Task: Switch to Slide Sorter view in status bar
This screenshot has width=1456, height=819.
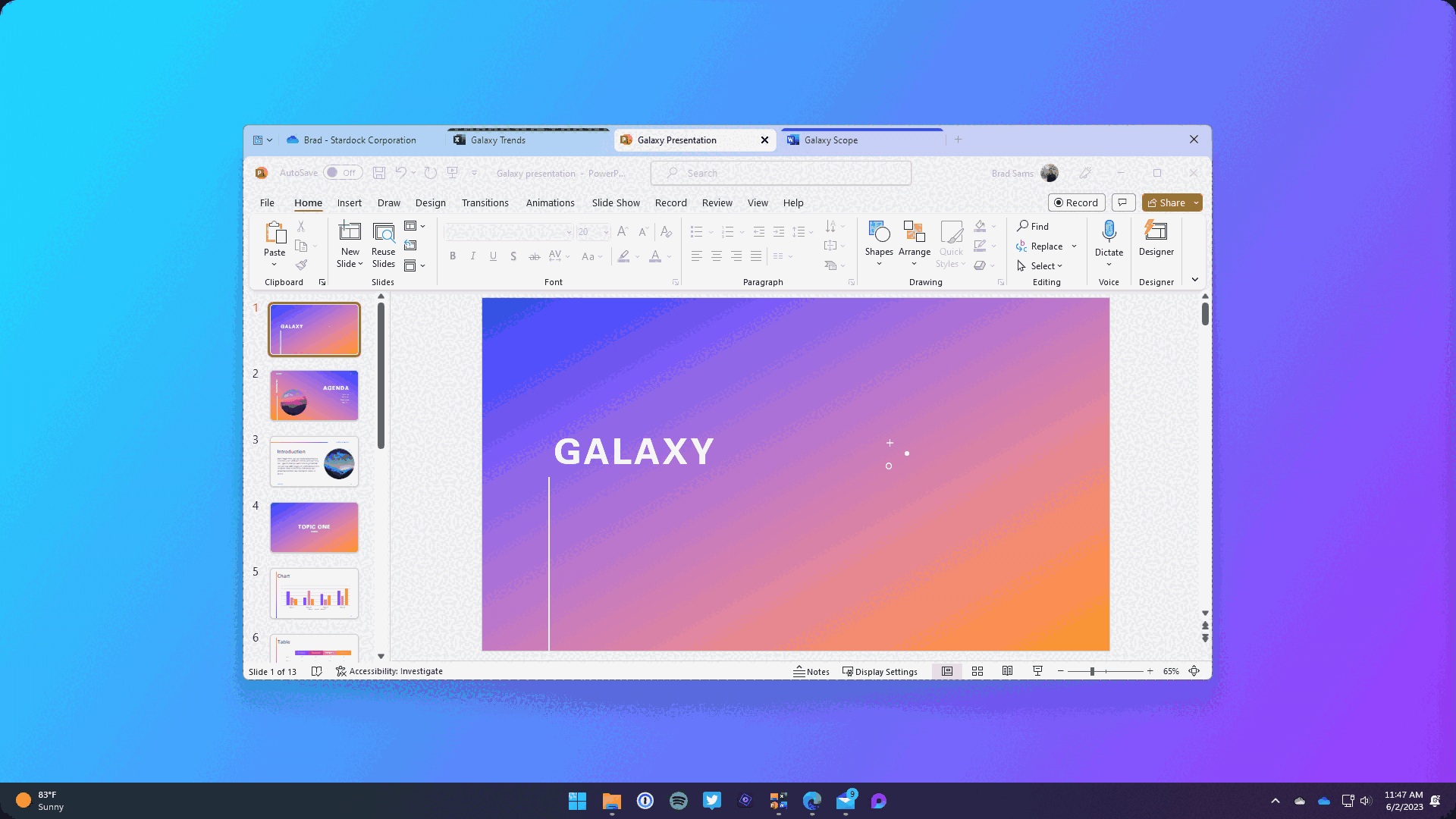Action: (977, 671)
